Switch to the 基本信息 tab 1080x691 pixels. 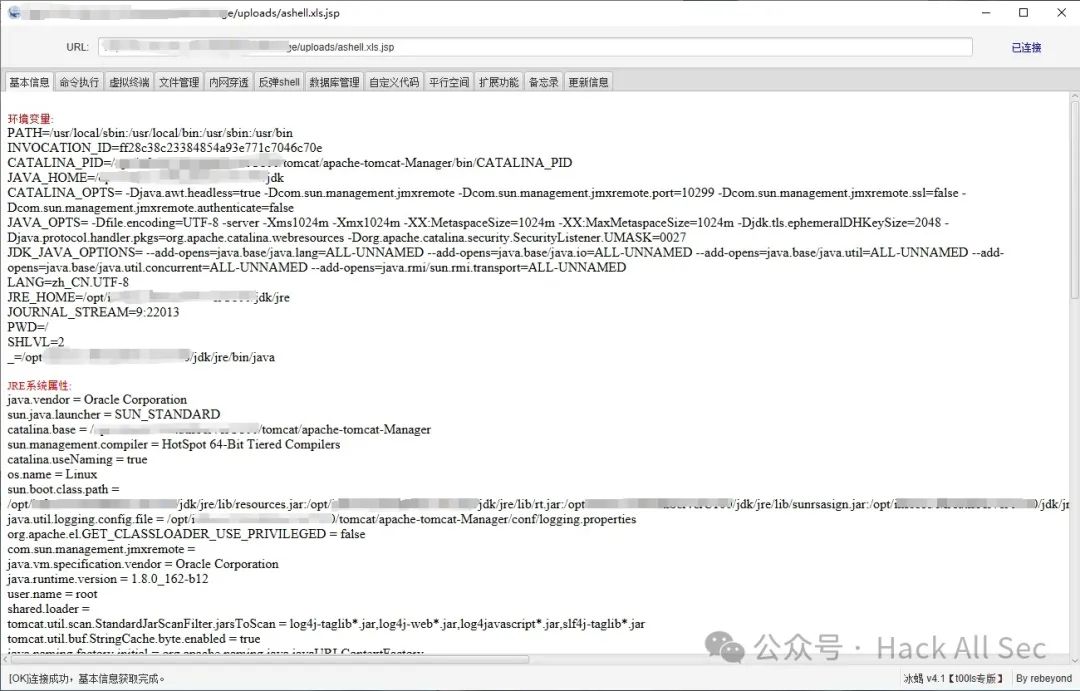click(x=29, y=82)
